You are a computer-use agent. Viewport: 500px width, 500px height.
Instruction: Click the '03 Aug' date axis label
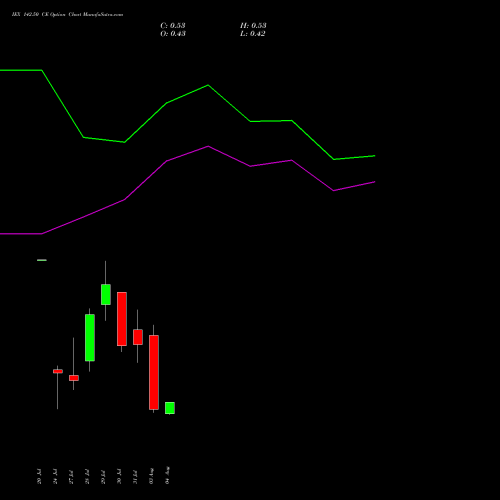click(151, 476)
